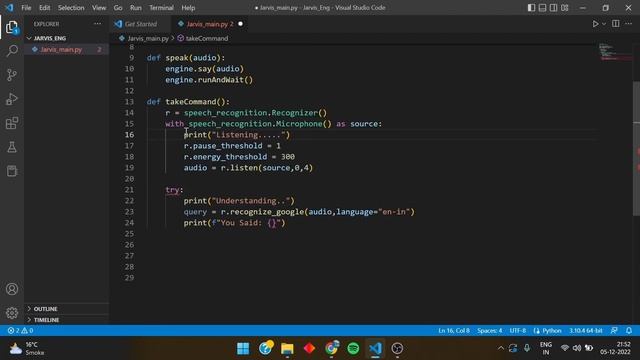Screen dimensions: 640x360
Task: Open the File menu
Action: [x=26, y=8]
